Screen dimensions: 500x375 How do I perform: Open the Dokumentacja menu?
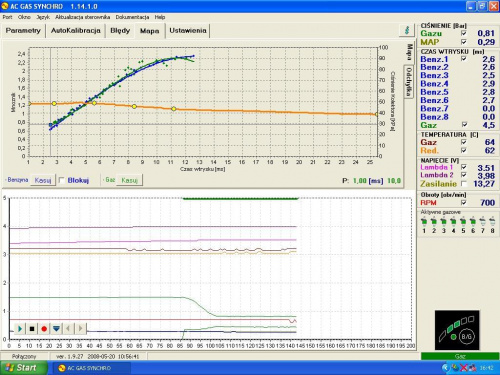click(132, 17)
